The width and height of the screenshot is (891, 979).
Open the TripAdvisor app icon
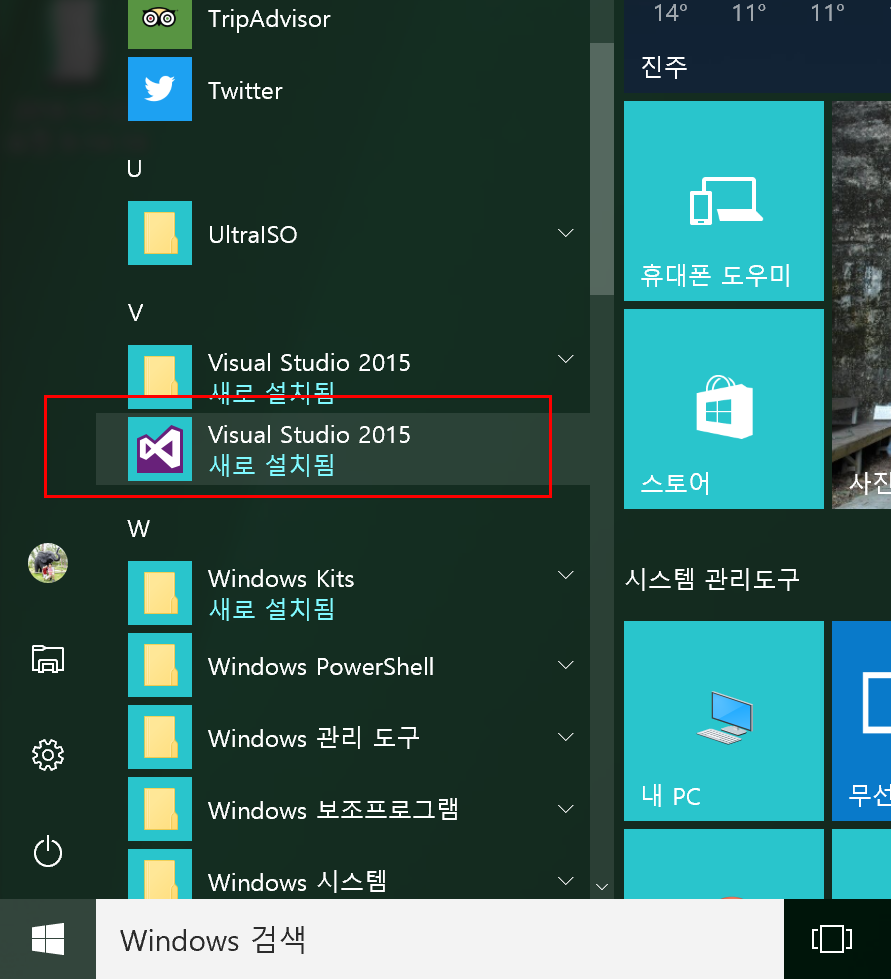(160, 22)
